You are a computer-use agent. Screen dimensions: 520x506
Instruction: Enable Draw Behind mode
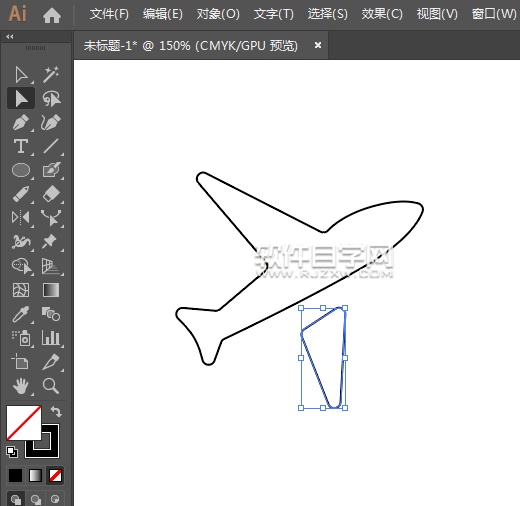[x=36, y=499]
